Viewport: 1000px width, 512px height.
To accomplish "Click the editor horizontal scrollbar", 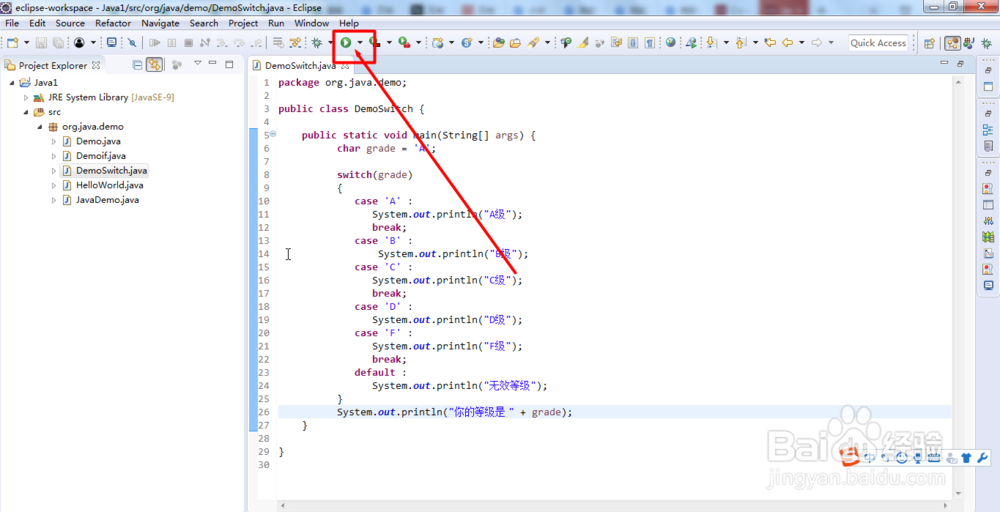I will [615, 504].
